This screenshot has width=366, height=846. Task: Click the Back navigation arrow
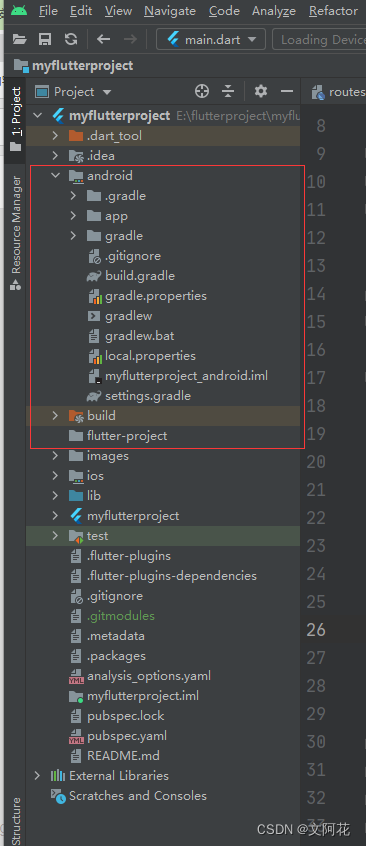coord(104,39)
